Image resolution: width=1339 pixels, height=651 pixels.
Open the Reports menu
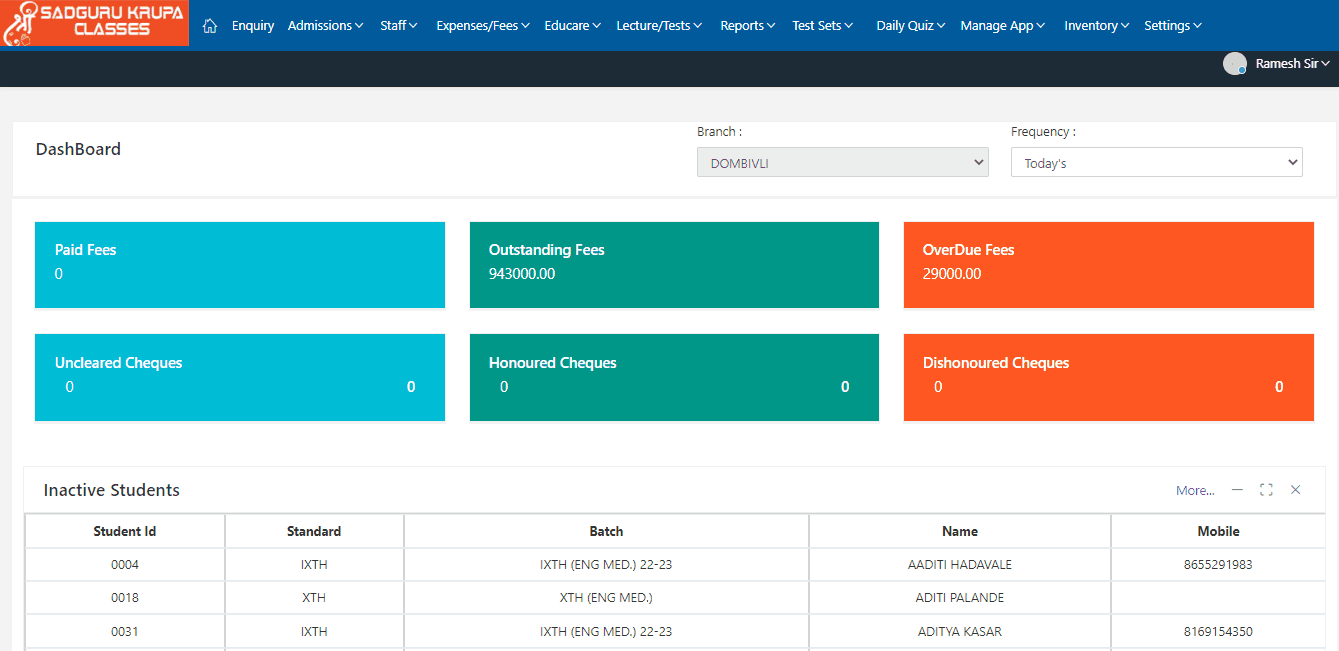coord(747,26)
